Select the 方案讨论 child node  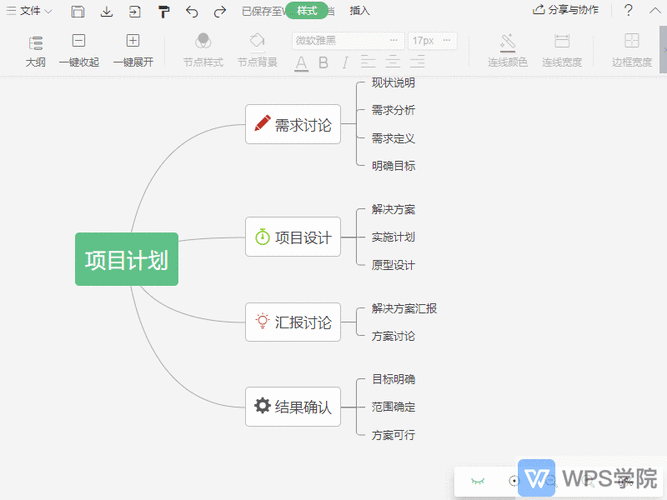(393, 336)
